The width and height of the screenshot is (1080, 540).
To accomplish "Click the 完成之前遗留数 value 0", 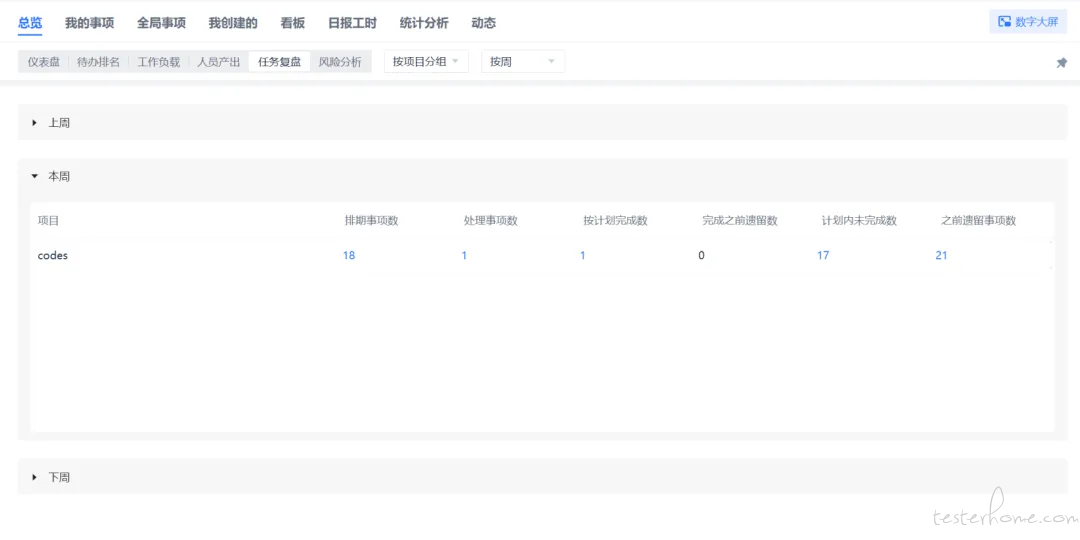I will click(701, 256).
